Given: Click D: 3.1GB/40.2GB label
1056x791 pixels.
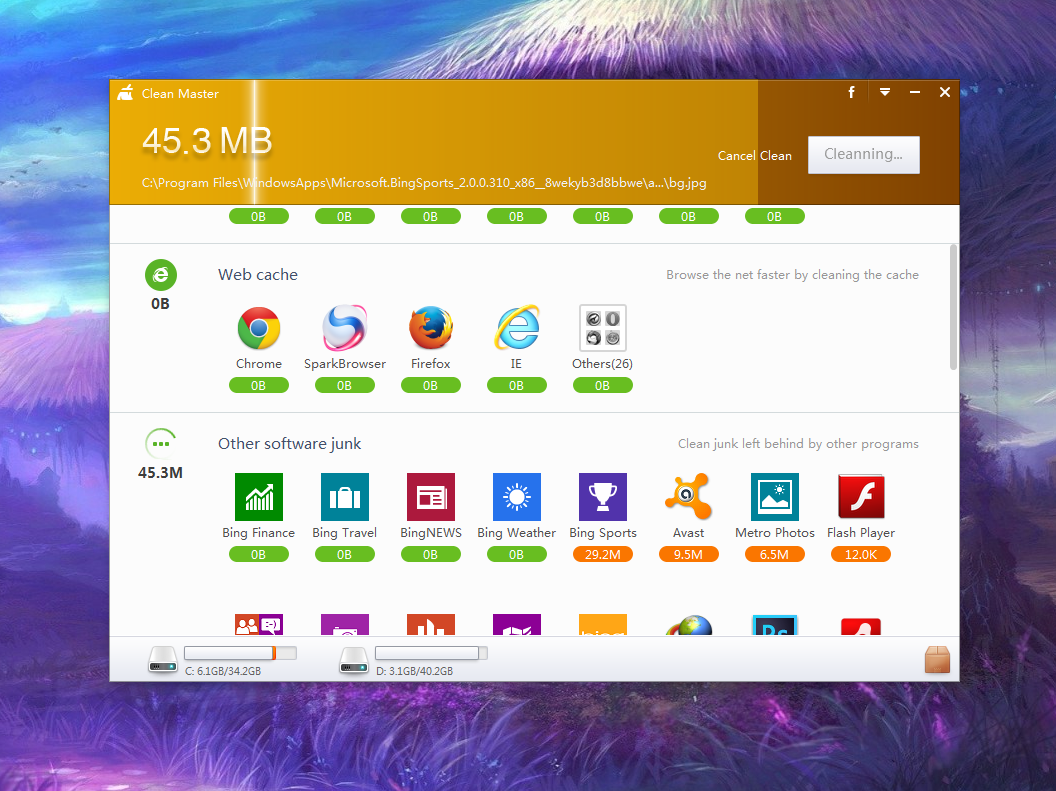Looking at the screenshot, I should pos(414,671).
